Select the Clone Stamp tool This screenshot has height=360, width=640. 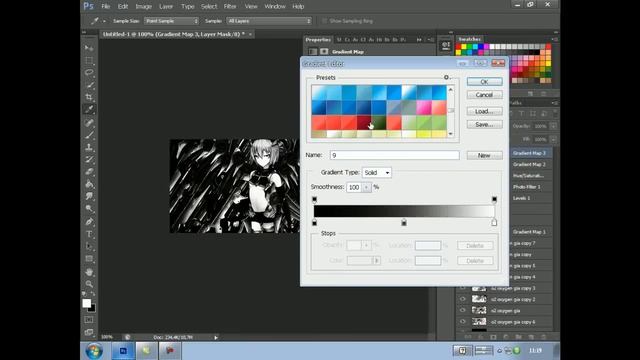[x=89, y=147]
